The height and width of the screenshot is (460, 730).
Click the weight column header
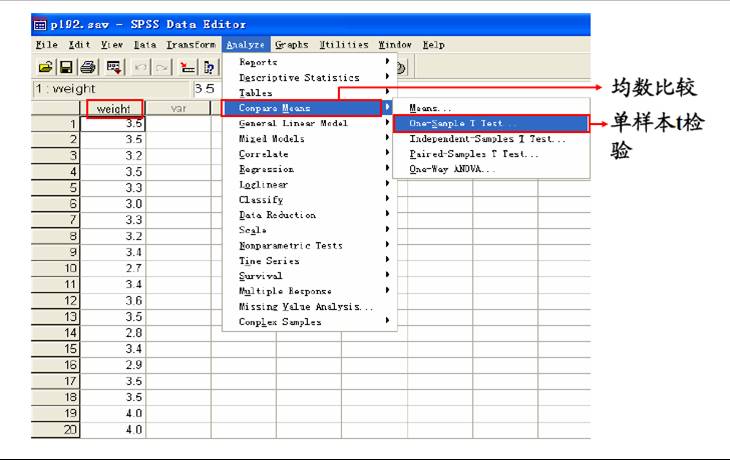[114, 108]
